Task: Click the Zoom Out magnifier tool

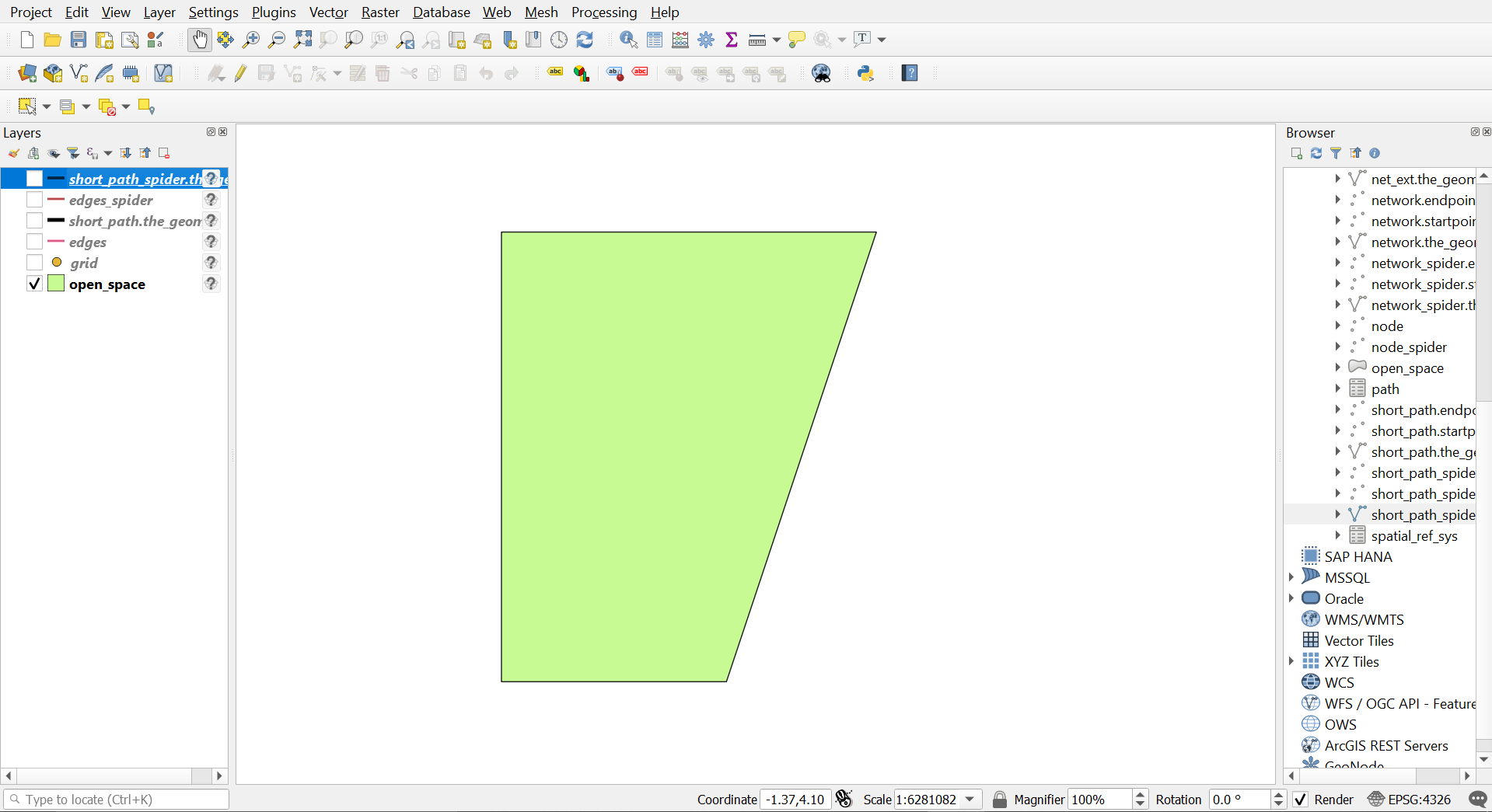Action: [x=277, y=40]
